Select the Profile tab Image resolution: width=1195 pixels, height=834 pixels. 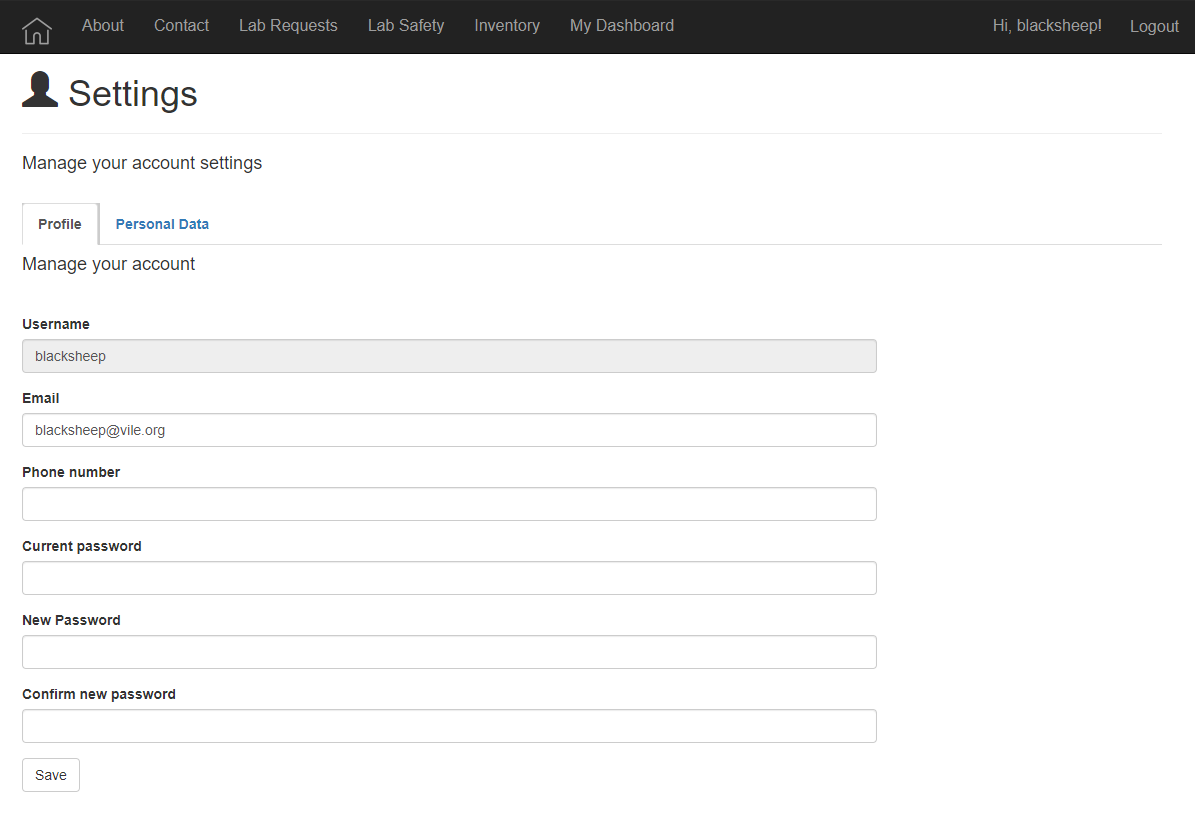[60, 224]
